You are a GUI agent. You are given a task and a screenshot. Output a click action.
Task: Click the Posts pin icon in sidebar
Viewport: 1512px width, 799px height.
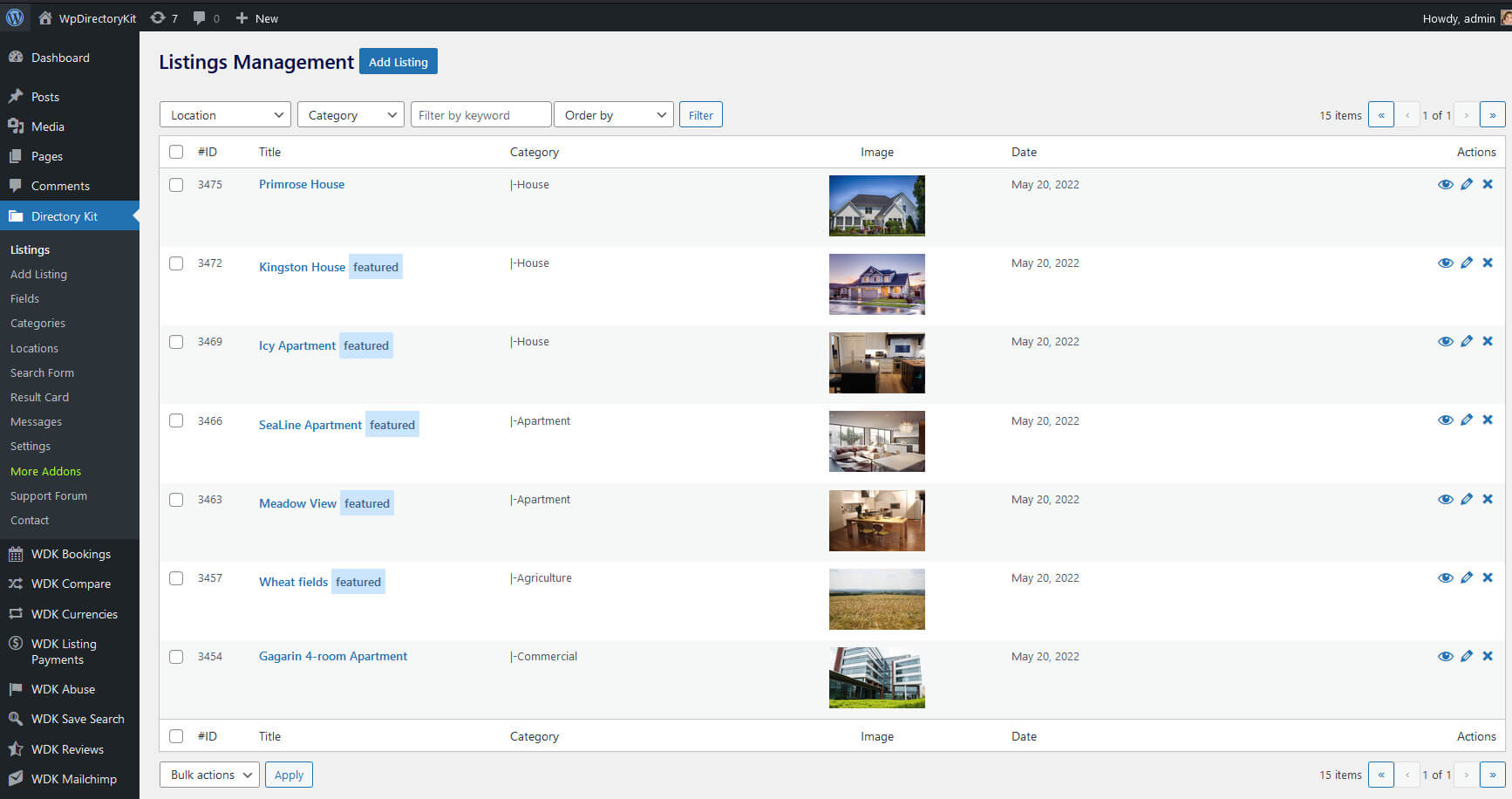pos(16,97)
